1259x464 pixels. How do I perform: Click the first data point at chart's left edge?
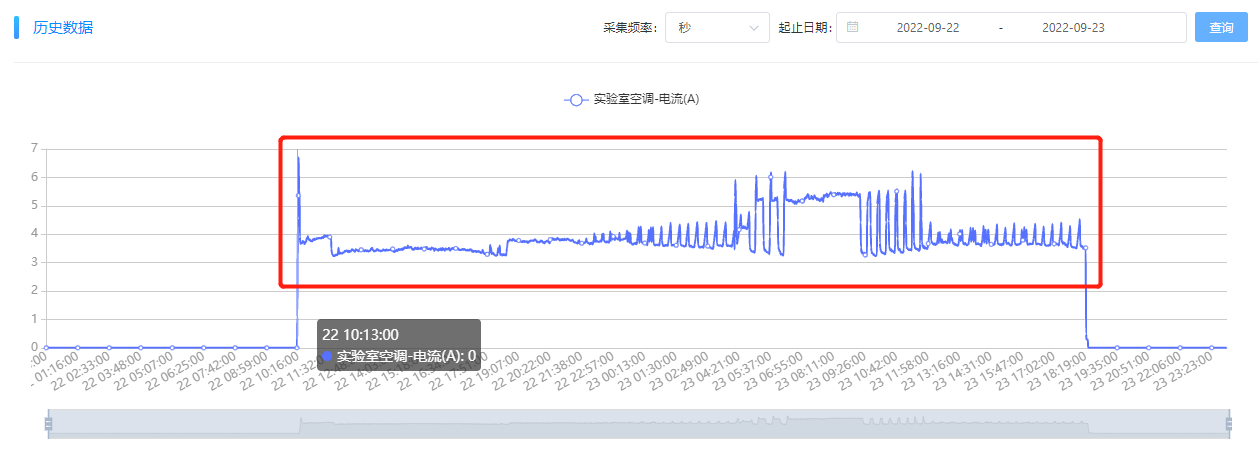click(46, 347)
